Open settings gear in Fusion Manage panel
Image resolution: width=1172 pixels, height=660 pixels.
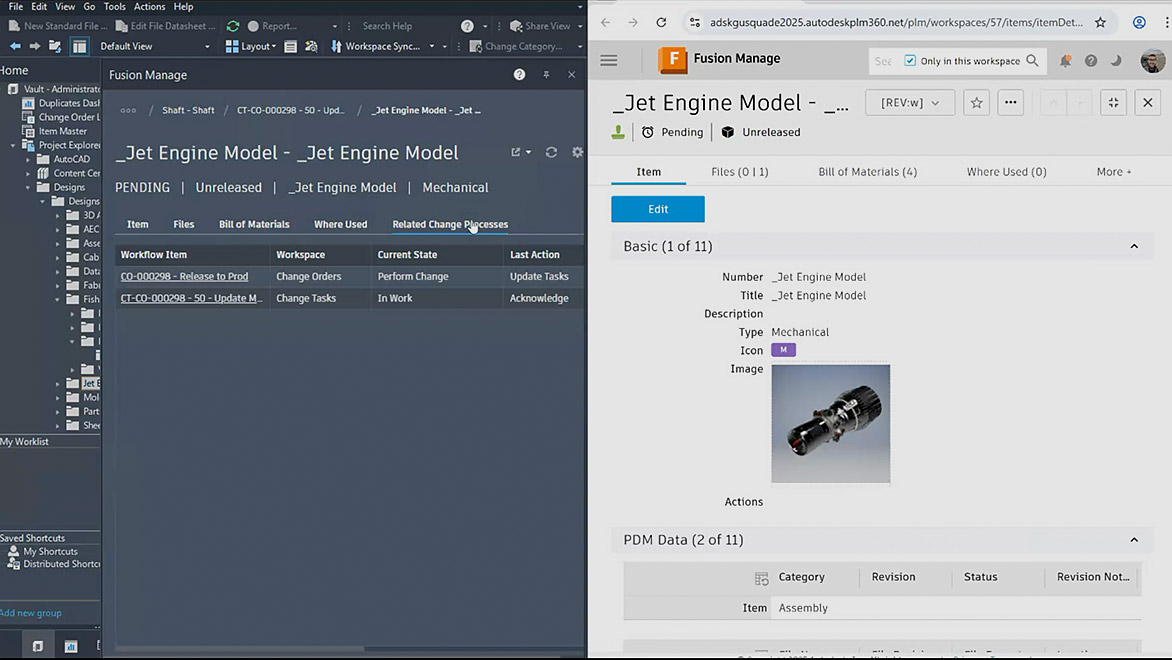coord(577,152)
